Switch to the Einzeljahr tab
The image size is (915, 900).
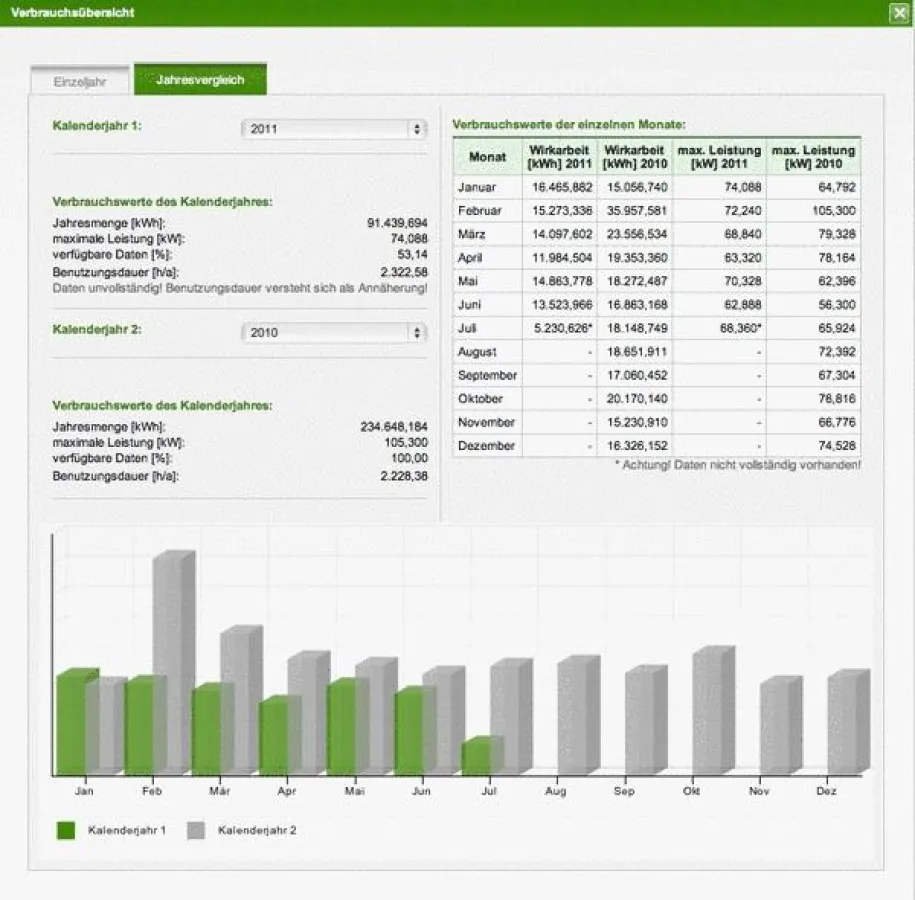point(79,82)
